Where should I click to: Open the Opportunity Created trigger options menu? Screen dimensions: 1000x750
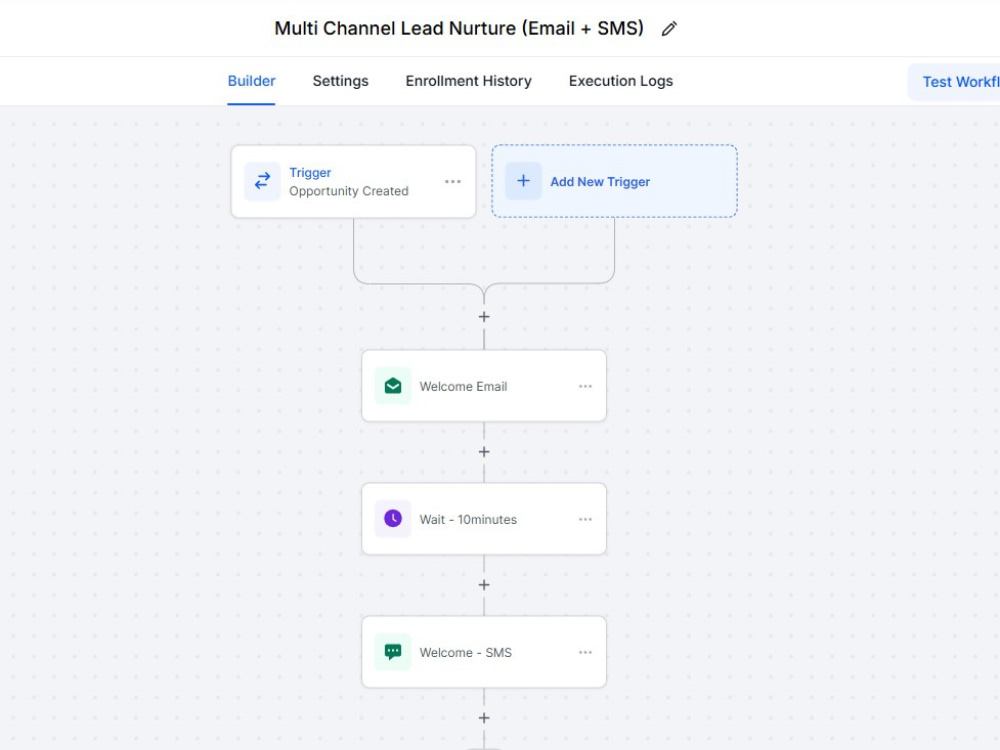pyautogui.click(x=453, y=182)
